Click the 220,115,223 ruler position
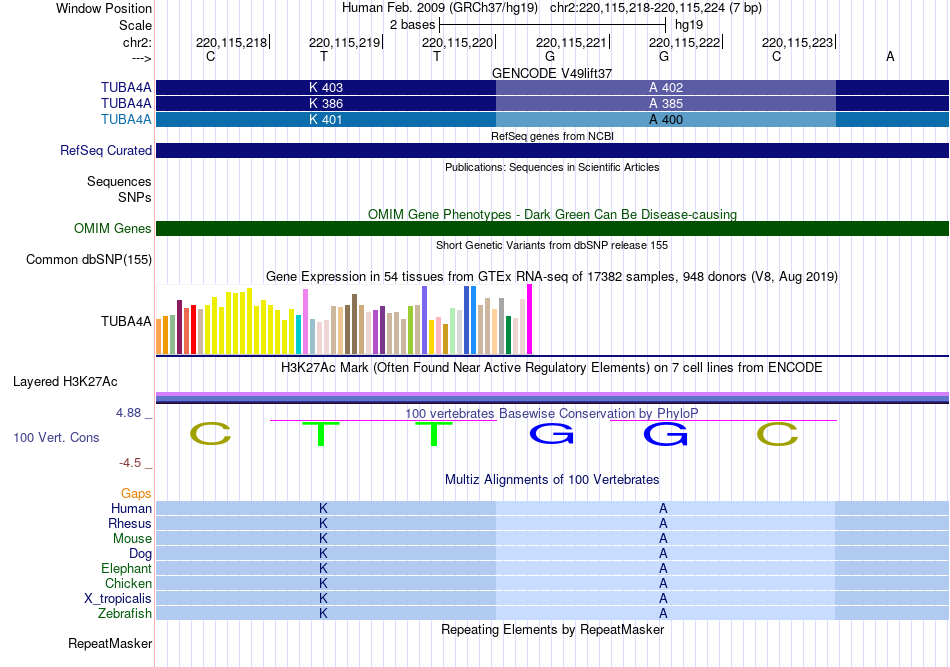950x667 pixels. pyautogui.click(x=799, y=42)
